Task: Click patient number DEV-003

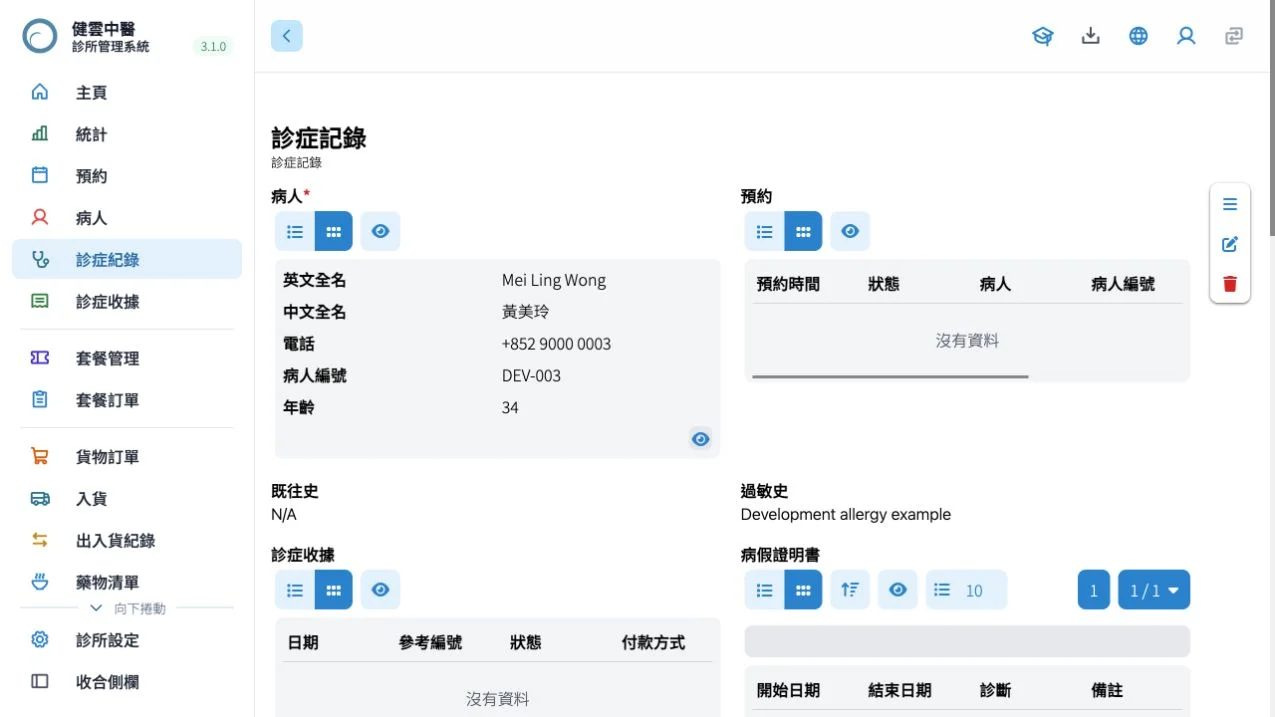Action: point(531,376)
